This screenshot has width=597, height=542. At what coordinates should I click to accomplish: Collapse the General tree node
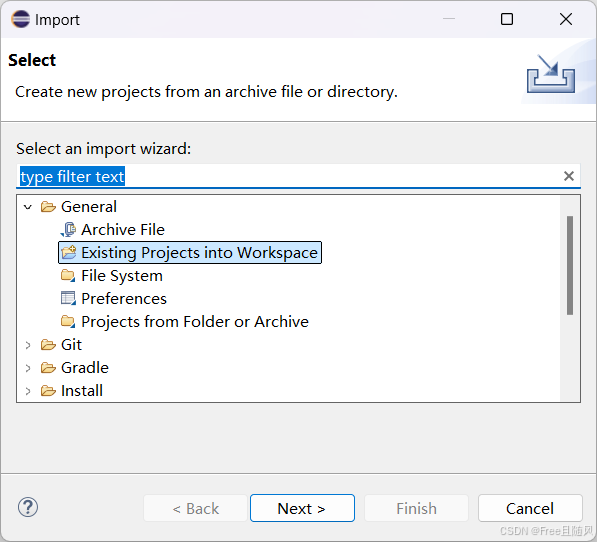[x=28, y=207]
